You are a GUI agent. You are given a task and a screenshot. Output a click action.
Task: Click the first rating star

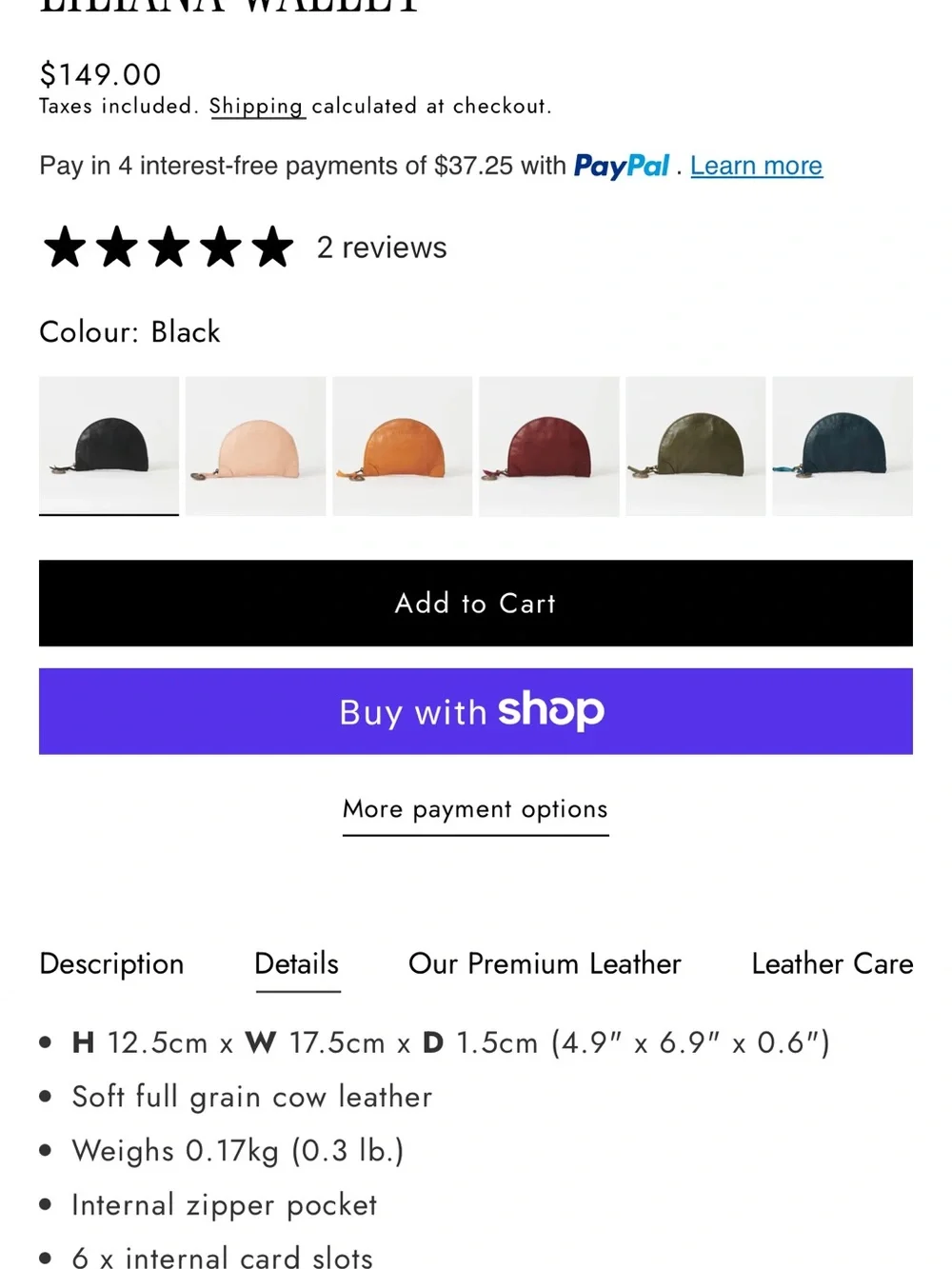click(x=65, y=248)
